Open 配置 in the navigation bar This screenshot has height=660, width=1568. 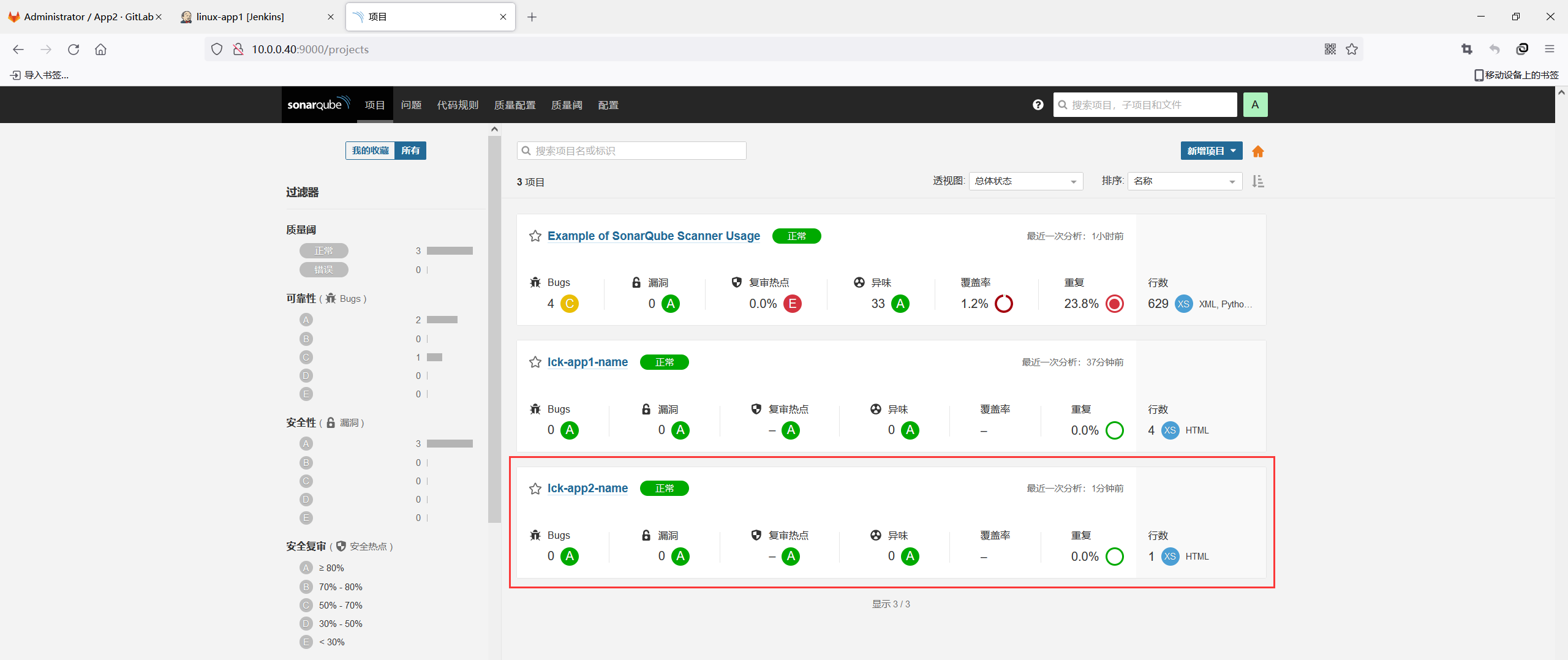[x=608, y=105]
